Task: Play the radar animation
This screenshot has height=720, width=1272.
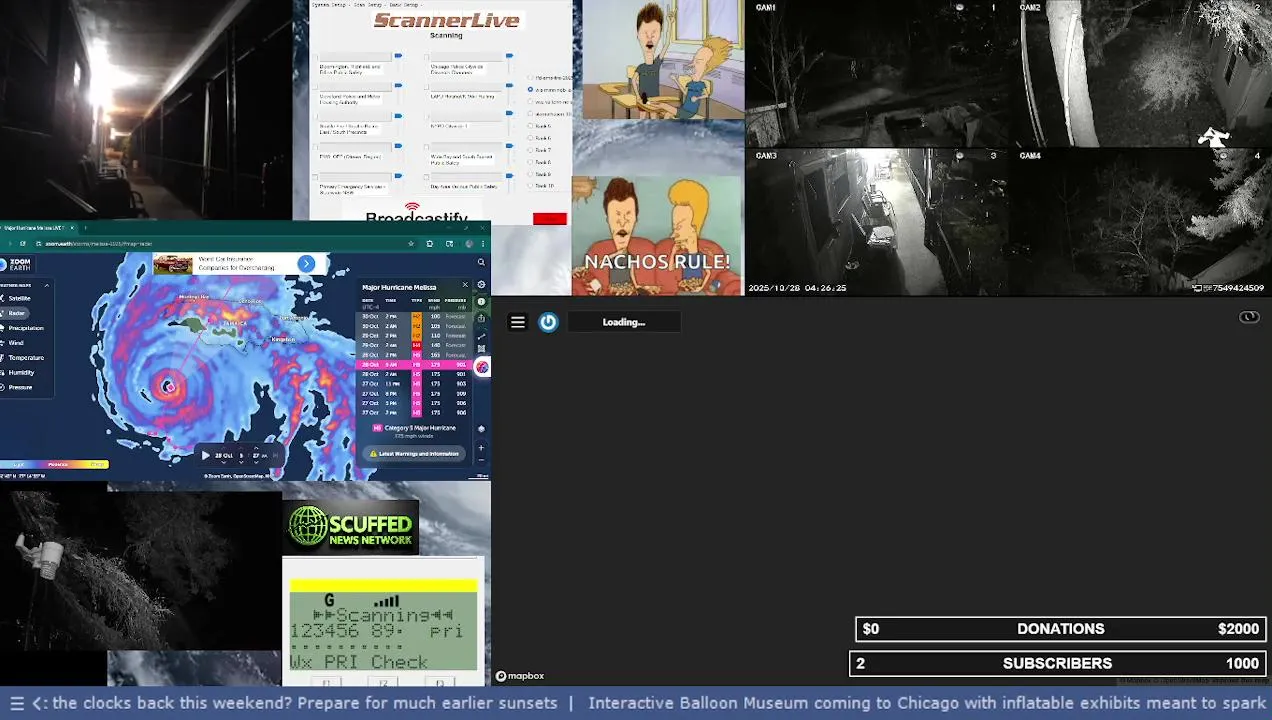Action: (206, 455)
